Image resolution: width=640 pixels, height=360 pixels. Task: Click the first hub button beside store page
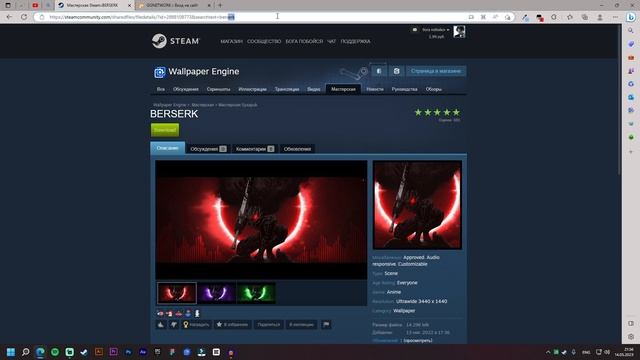point(379,71)
